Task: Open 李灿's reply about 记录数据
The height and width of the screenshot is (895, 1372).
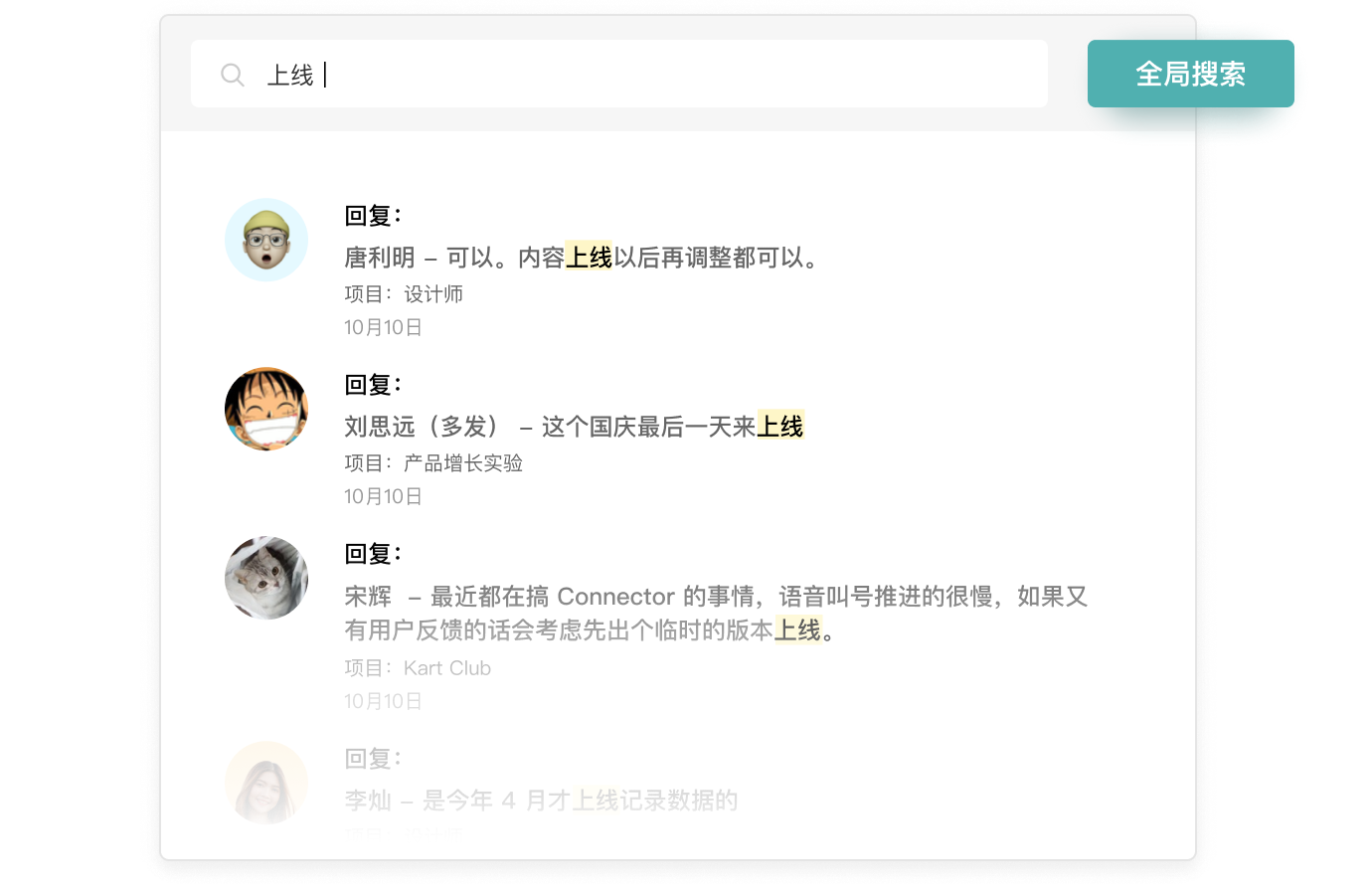Action: pyautogui.click(x=541, y=801)
